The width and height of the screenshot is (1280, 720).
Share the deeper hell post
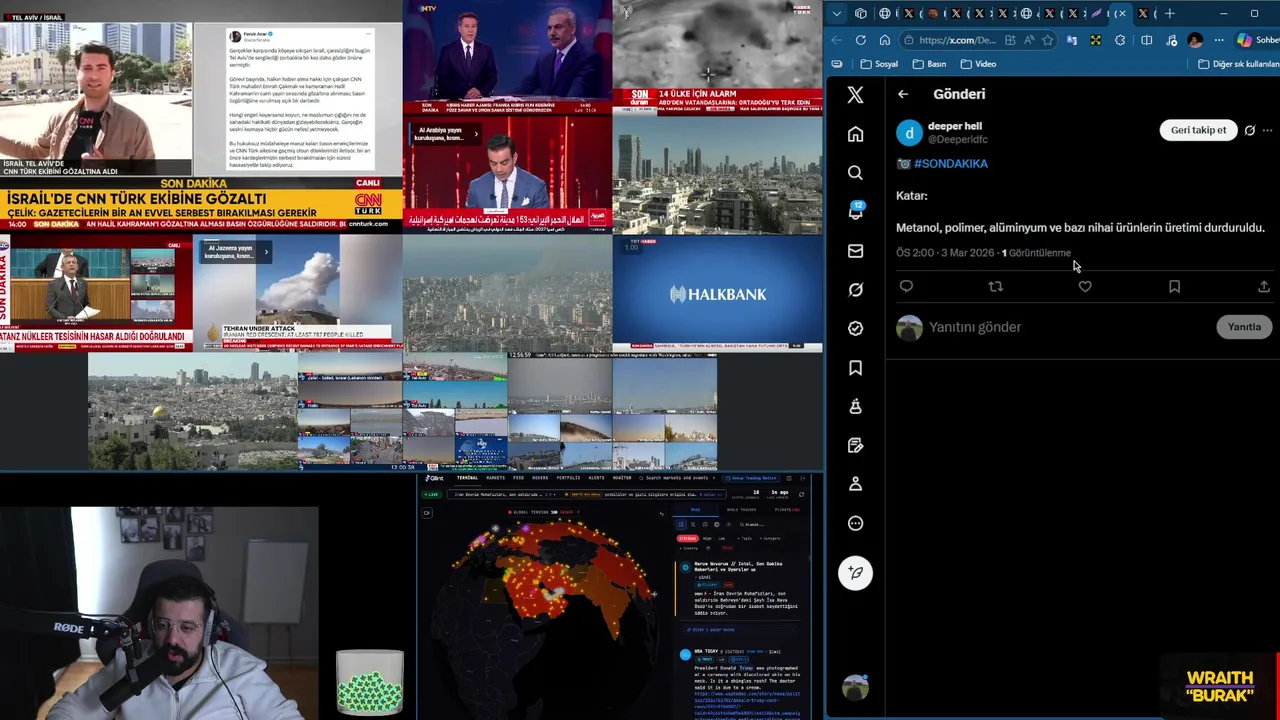click(x=1264, y=286)
